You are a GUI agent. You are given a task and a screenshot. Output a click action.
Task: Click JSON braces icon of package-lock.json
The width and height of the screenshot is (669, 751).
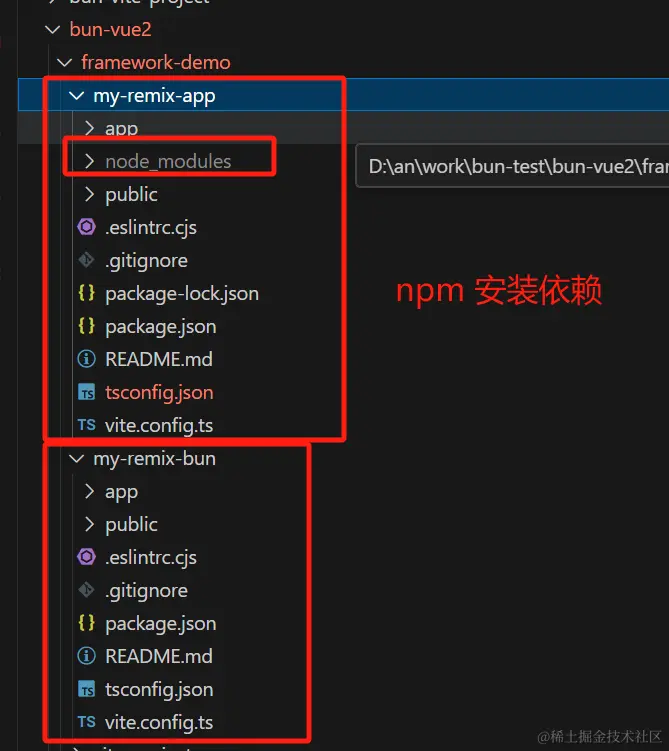(87, 293)
